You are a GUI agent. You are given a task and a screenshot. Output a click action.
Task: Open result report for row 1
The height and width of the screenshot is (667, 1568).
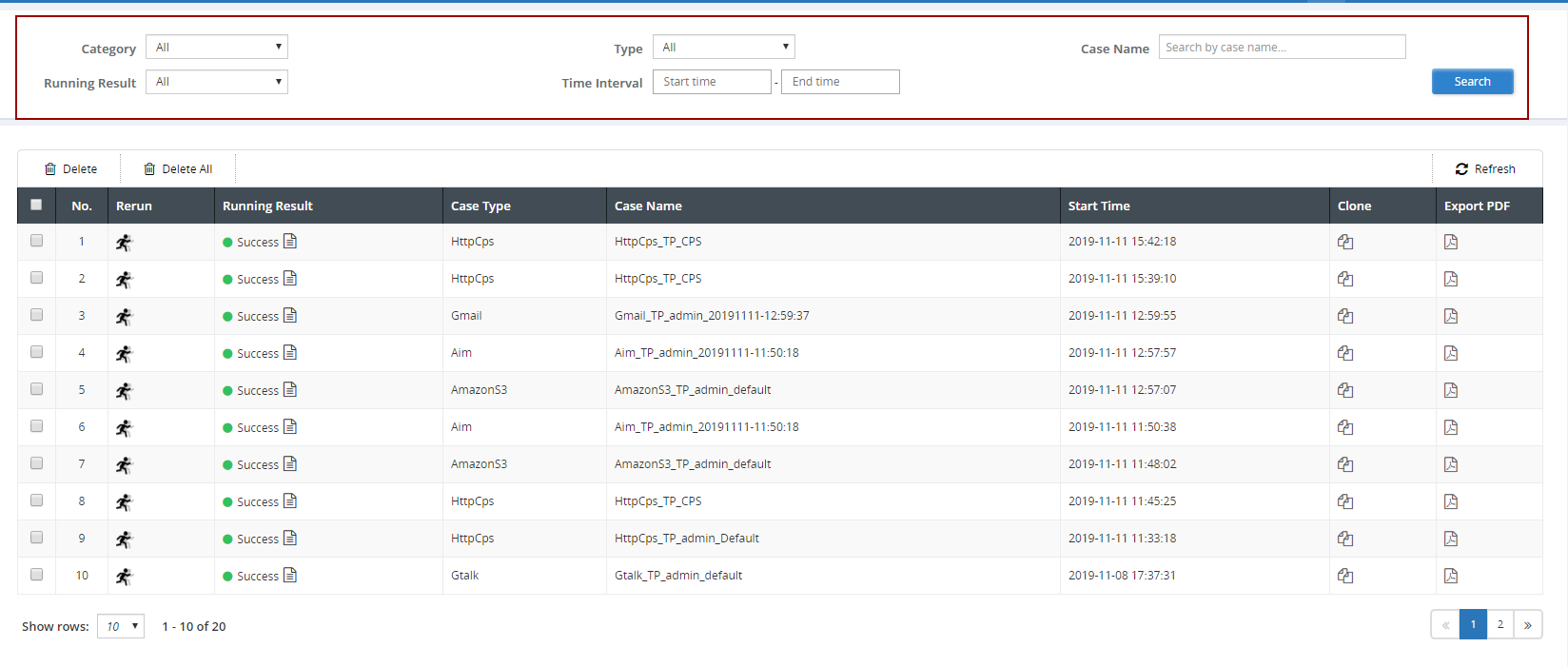point(290,241)
